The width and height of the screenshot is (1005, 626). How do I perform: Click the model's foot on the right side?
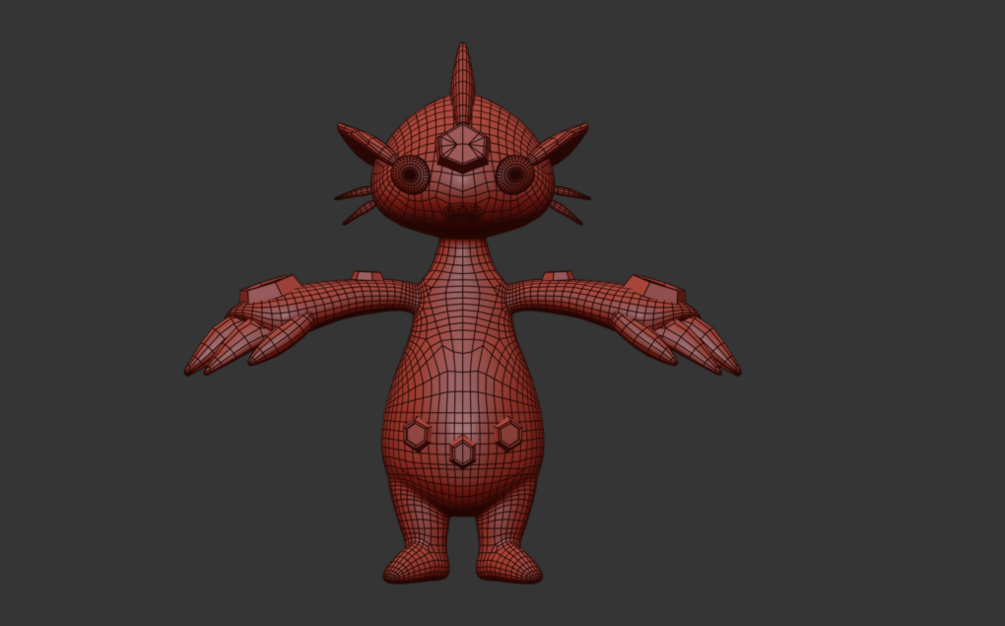[510, 562]
